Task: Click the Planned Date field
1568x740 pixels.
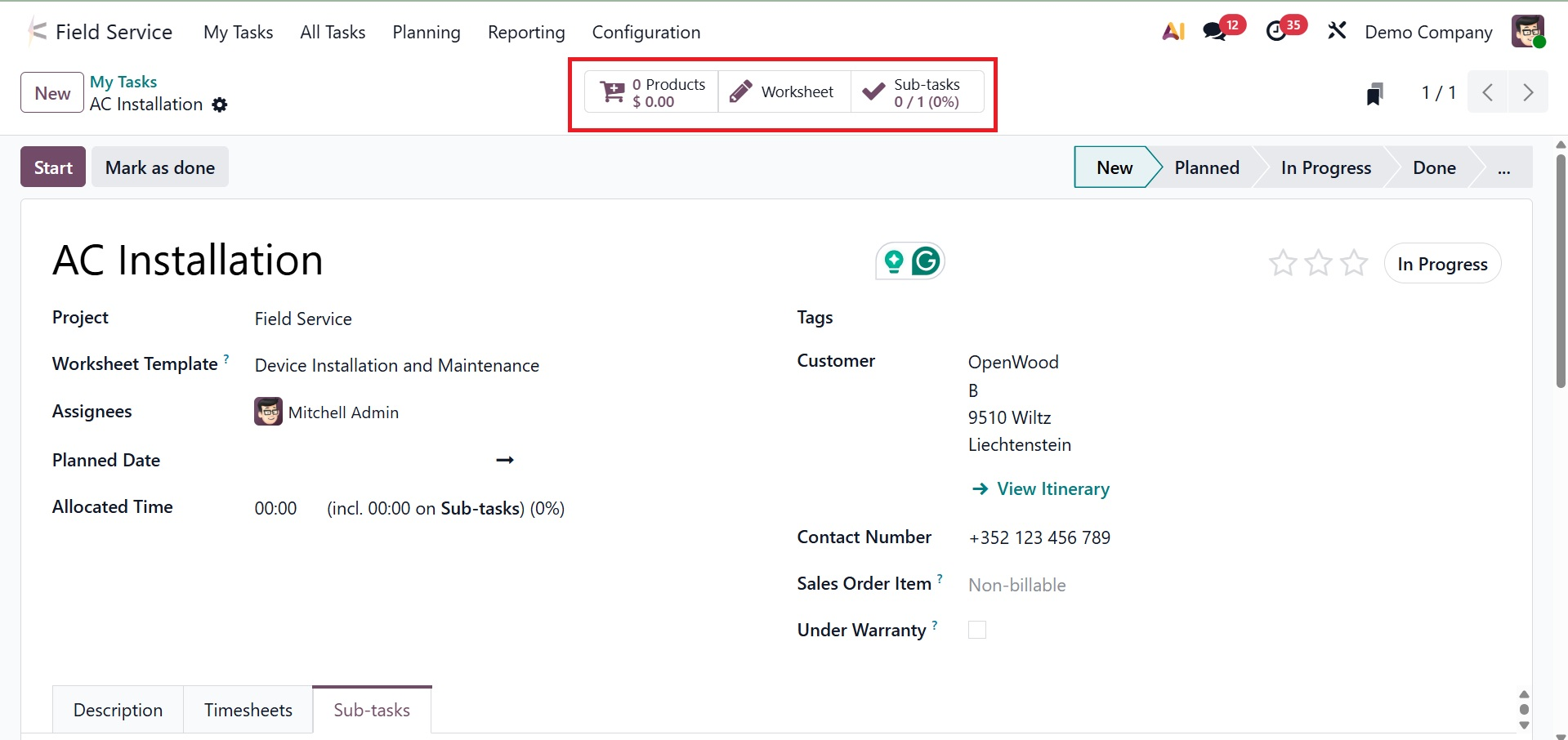Action: [368, 461]
